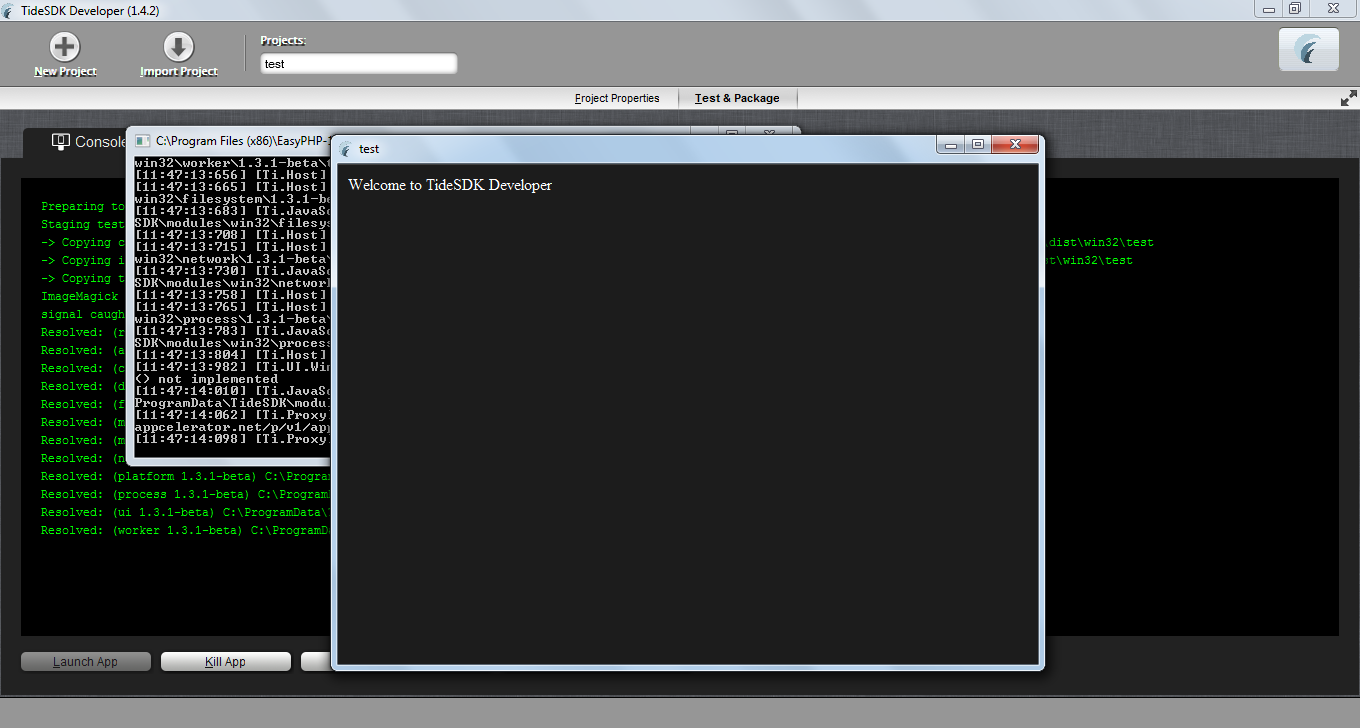Click the 'signal caugh' console line

(83, 314)
